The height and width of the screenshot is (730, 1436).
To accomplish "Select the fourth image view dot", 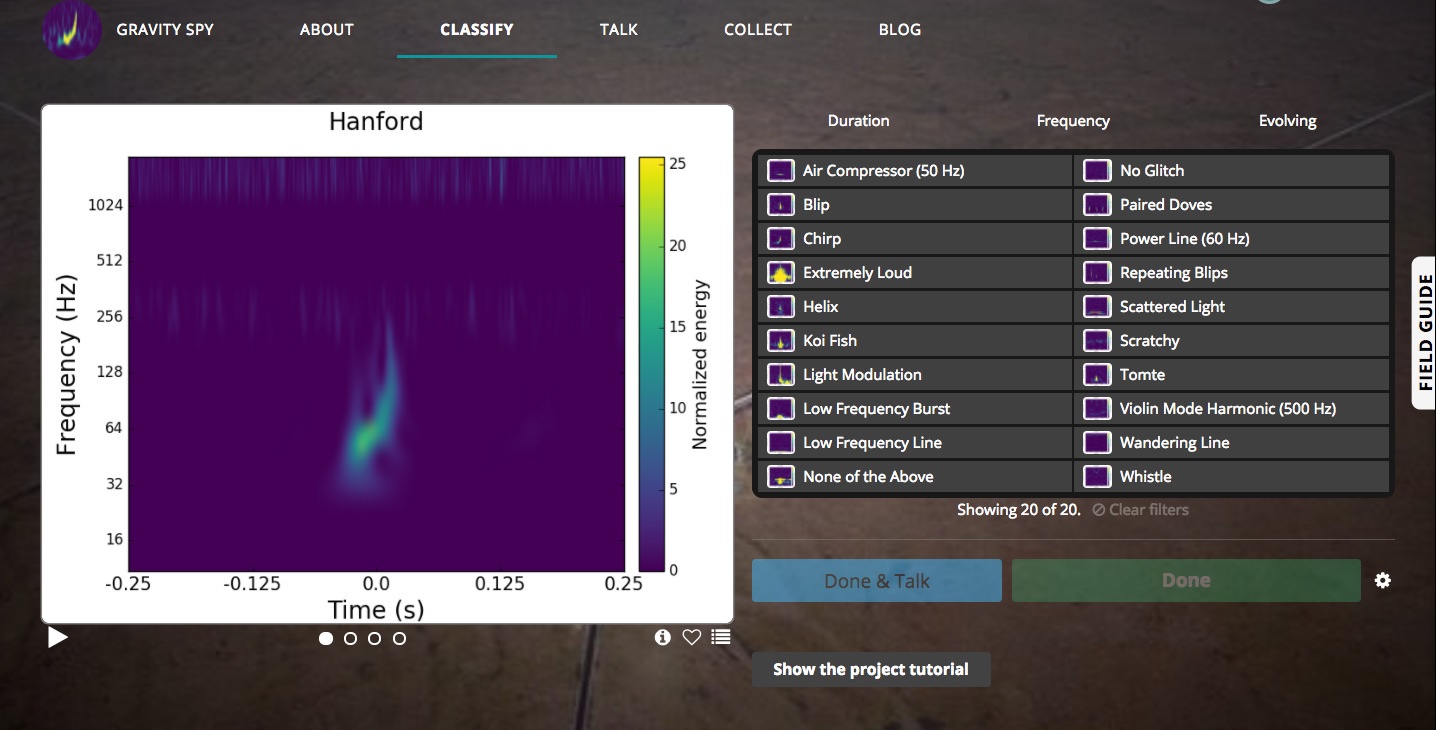I will (x=399, y=638).
